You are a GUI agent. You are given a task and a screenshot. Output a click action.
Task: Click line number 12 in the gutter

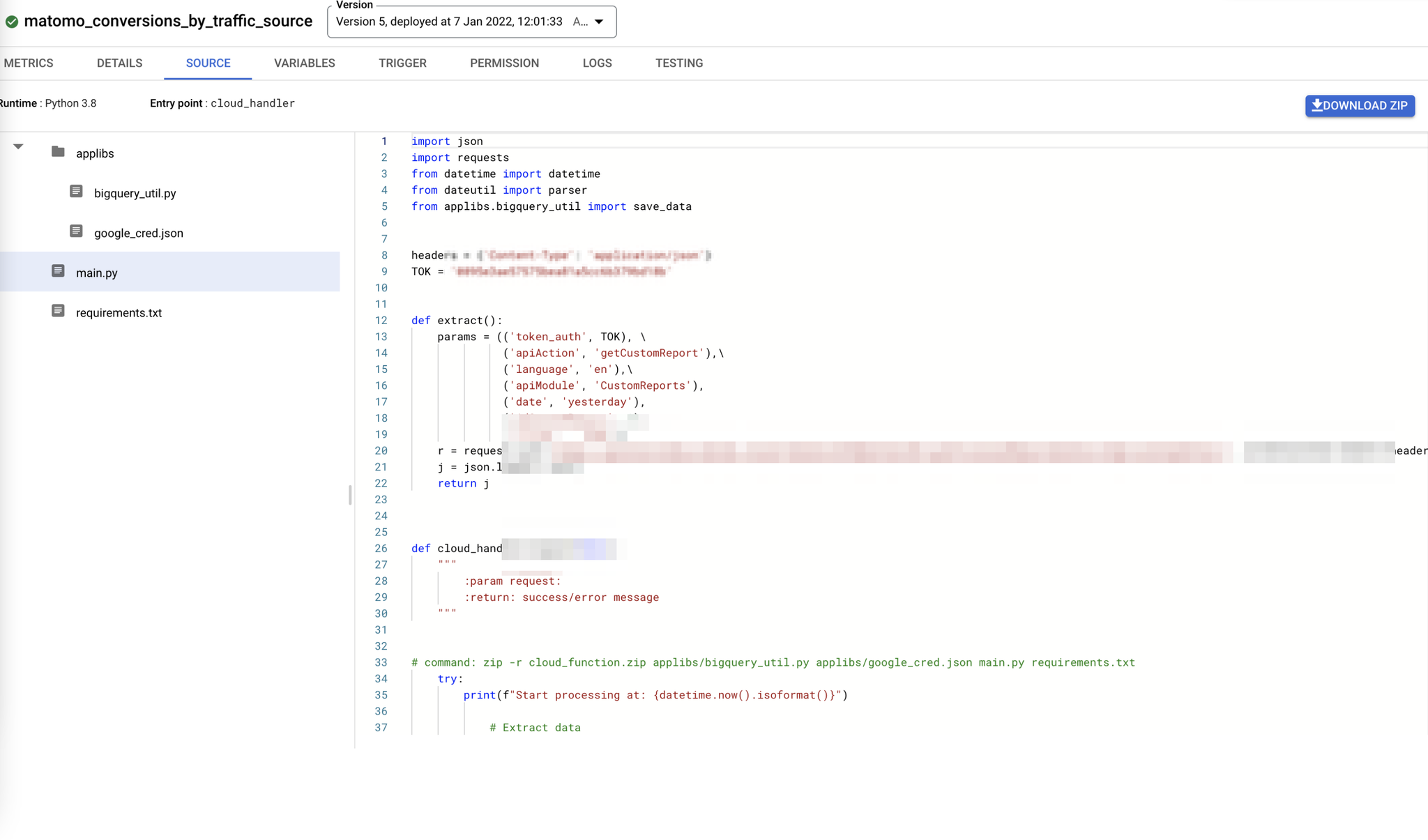click(x=381, y=320)
